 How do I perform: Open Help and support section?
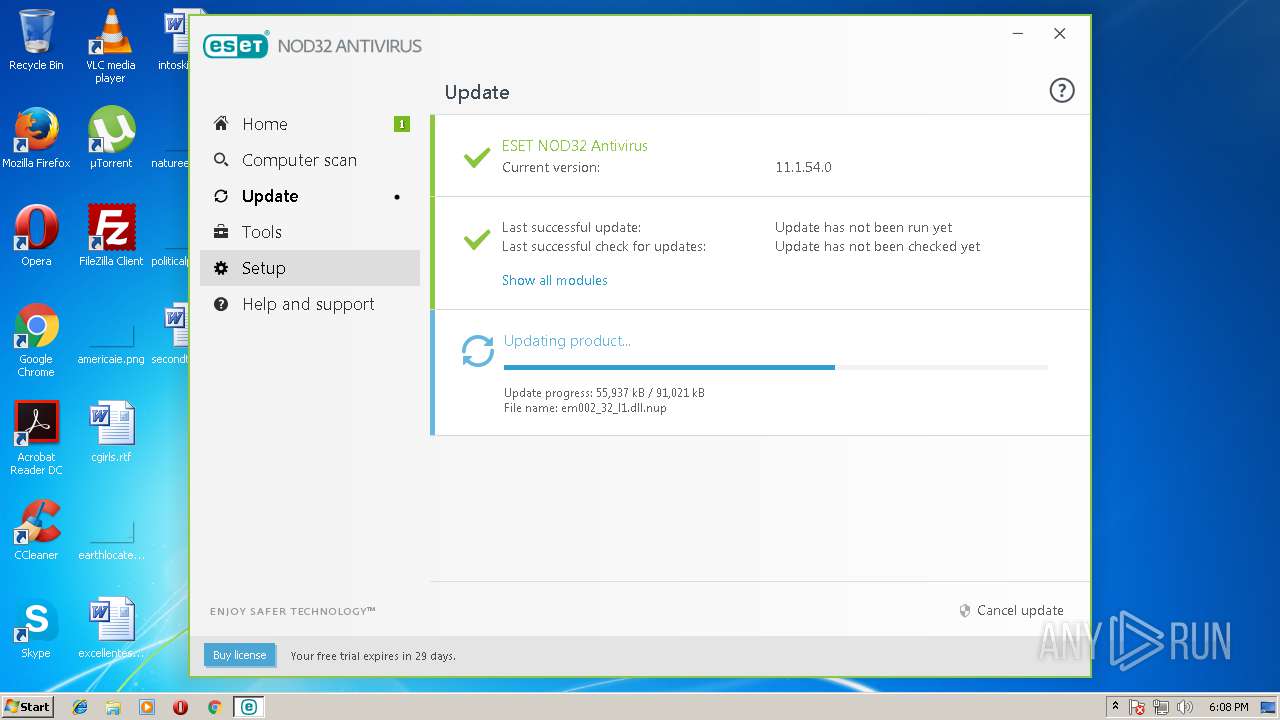pyautogui.click(x=310, y=304)
